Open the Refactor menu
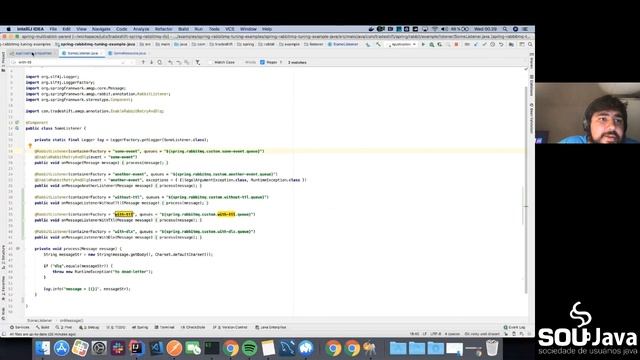The height and width of the screenshot is (360, 640). click(x=163, y=29)
